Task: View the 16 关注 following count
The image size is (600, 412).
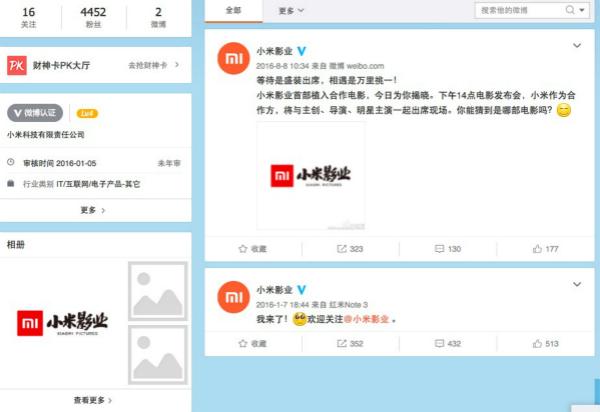Action: (x=29, y=17)
